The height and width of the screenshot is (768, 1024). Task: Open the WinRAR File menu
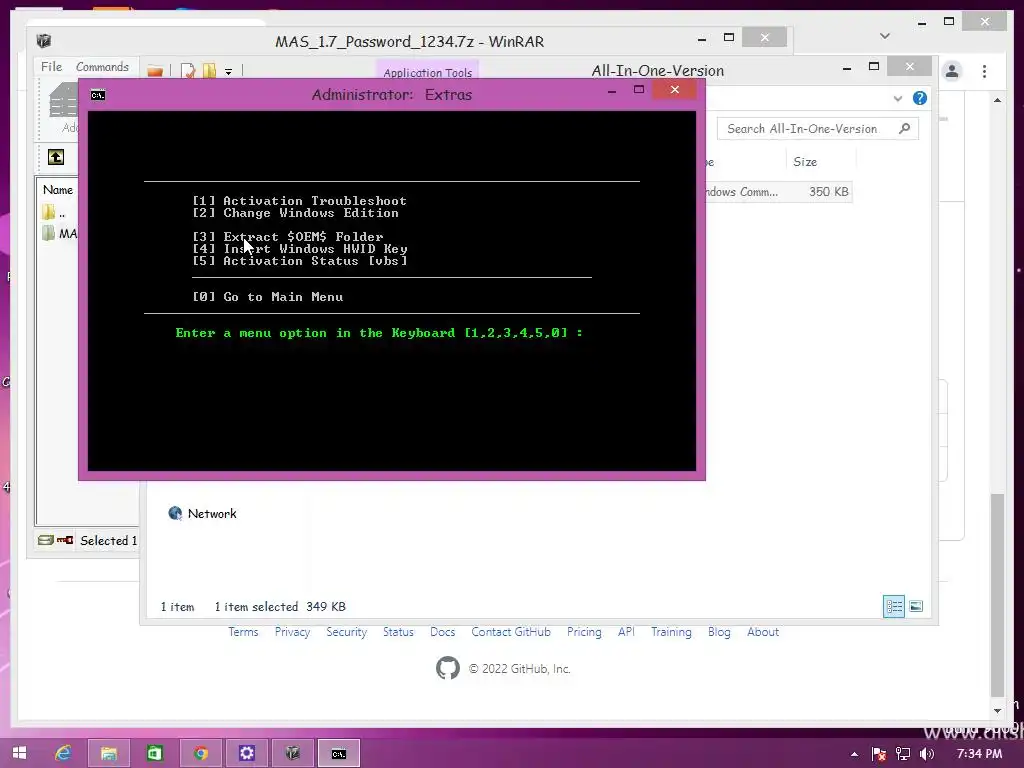click(x=51, y=67)
